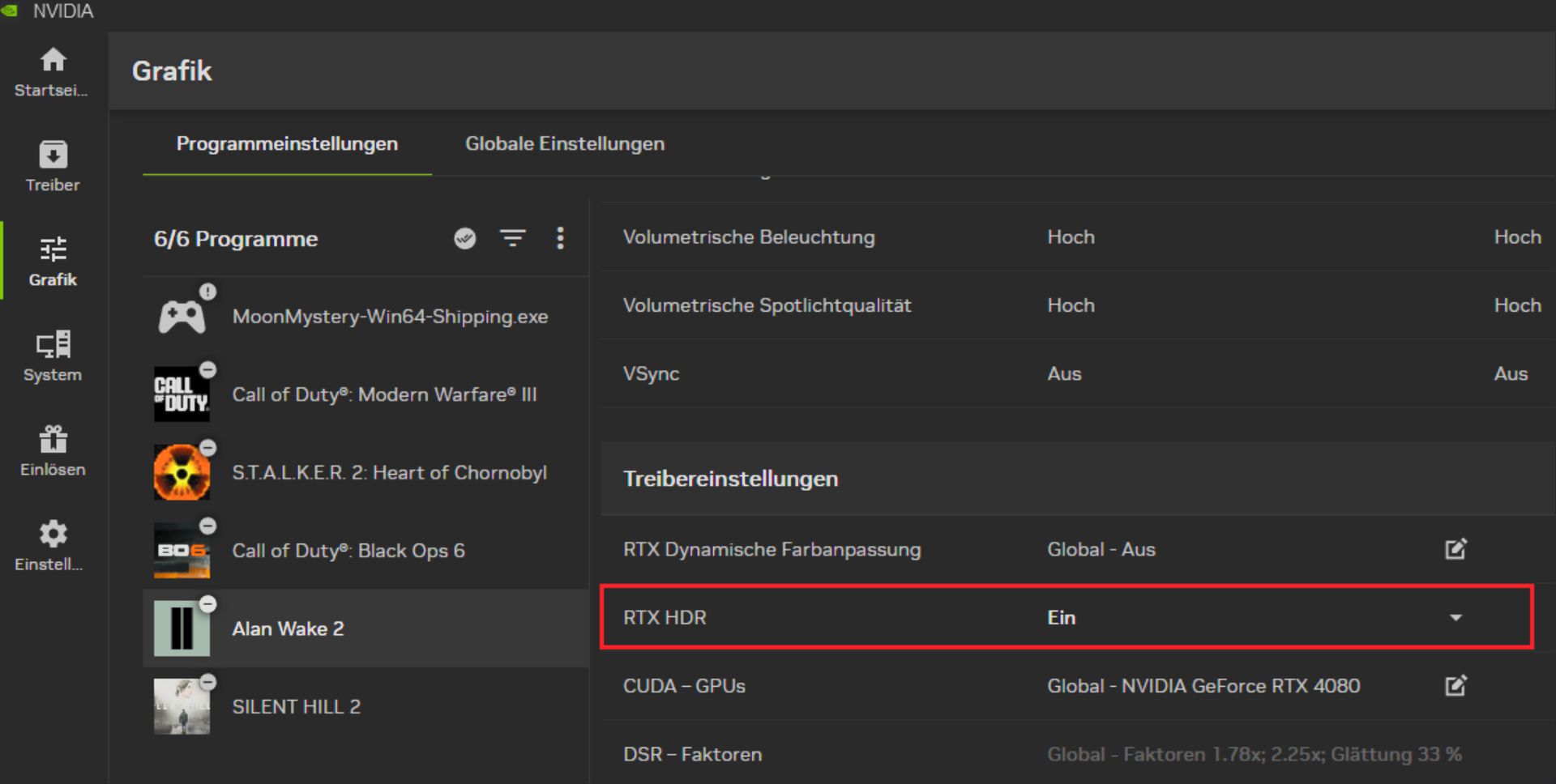Expand the RTX HDR dropdown
The image size is (1556, 784).
(1456, 618)
